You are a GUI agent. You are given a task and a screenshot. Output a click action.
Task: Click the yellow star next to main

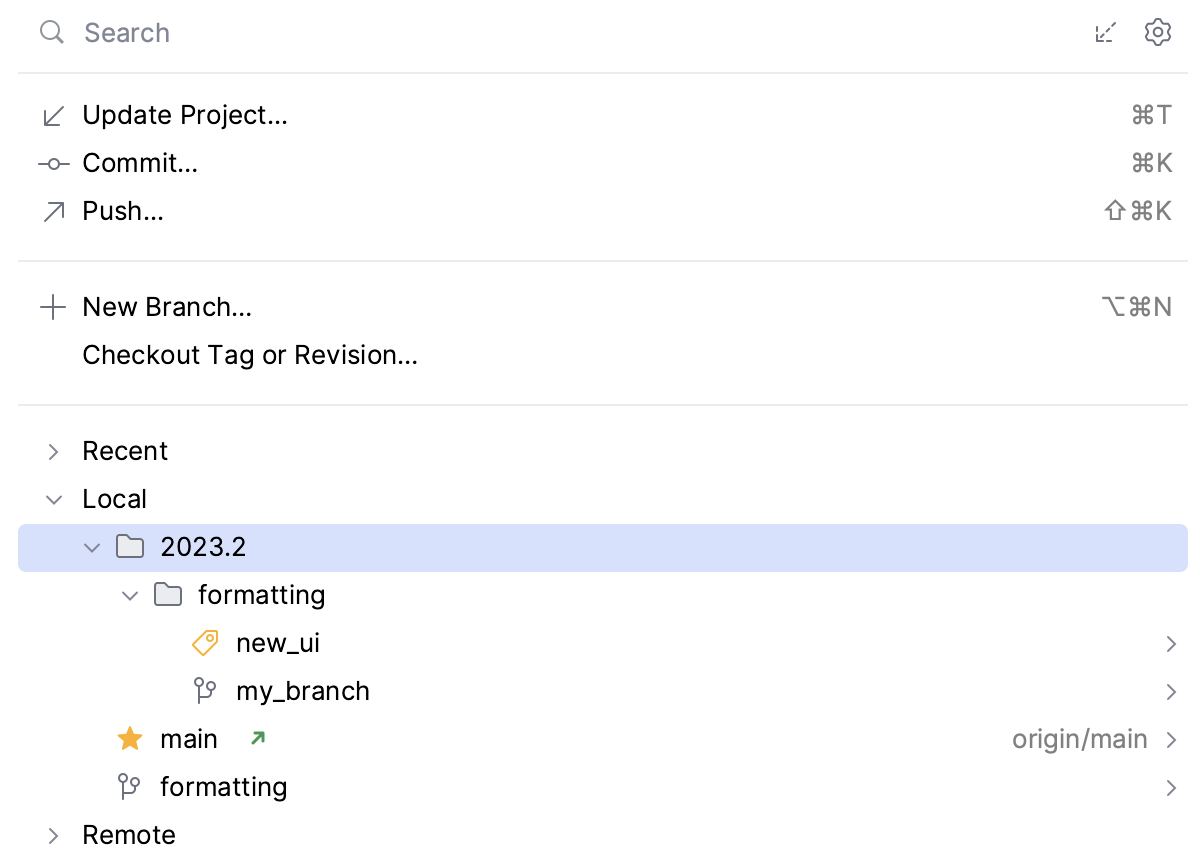[130, 739]
